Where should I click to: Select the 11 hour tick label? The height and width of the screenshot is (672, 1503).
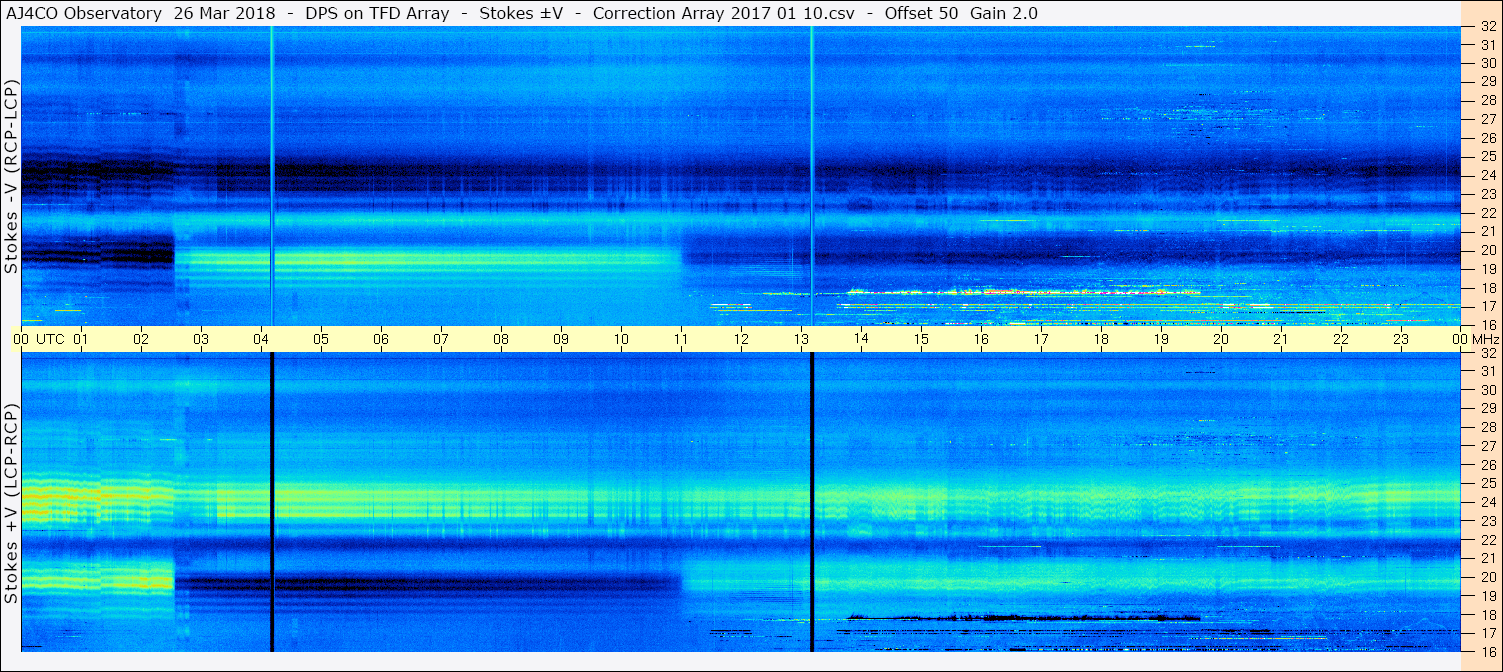click(681, 339)
